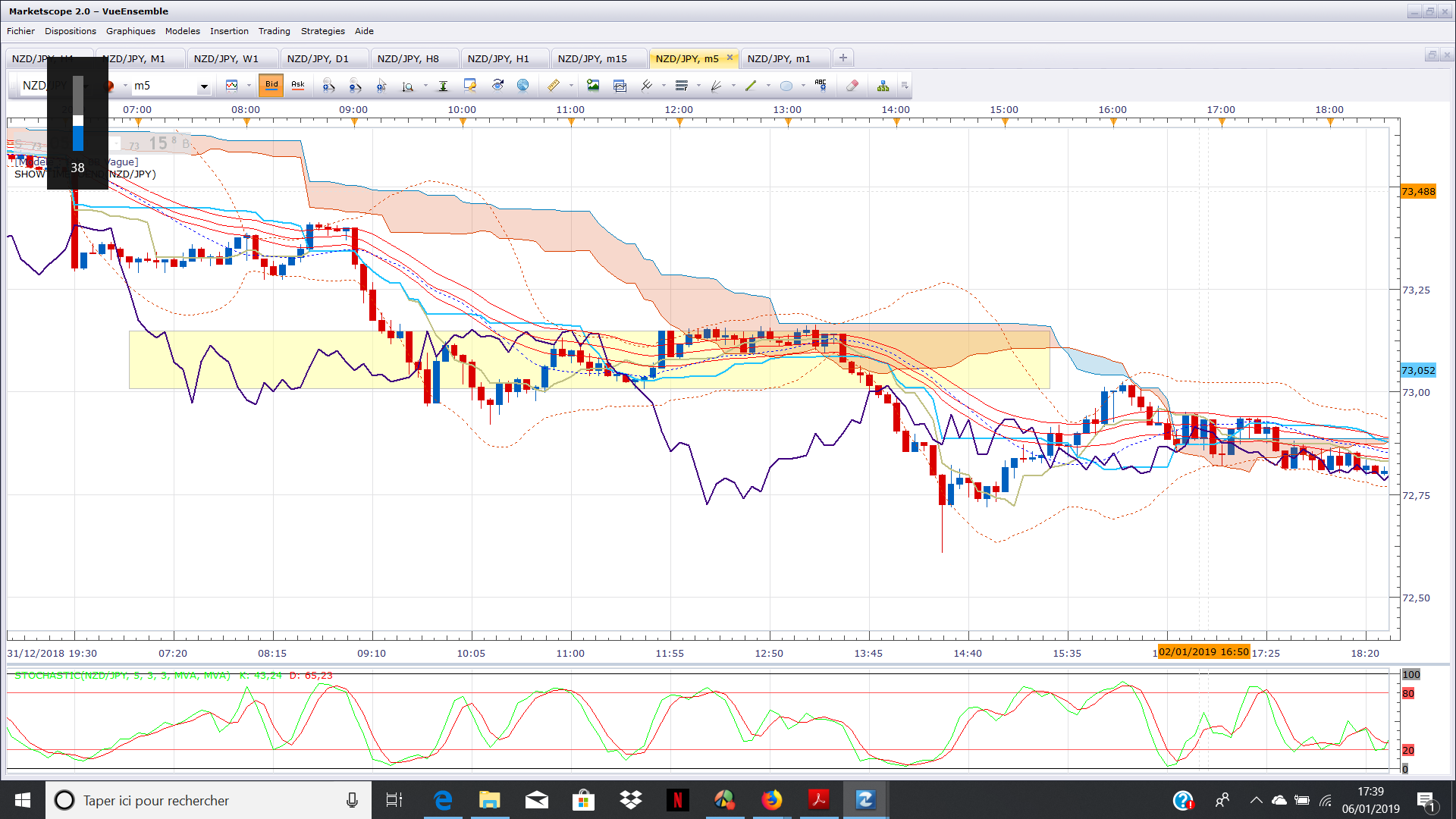Expand the line tool dropdown arrow
This screenshot has width=1456, height=819.
(768, 86)
